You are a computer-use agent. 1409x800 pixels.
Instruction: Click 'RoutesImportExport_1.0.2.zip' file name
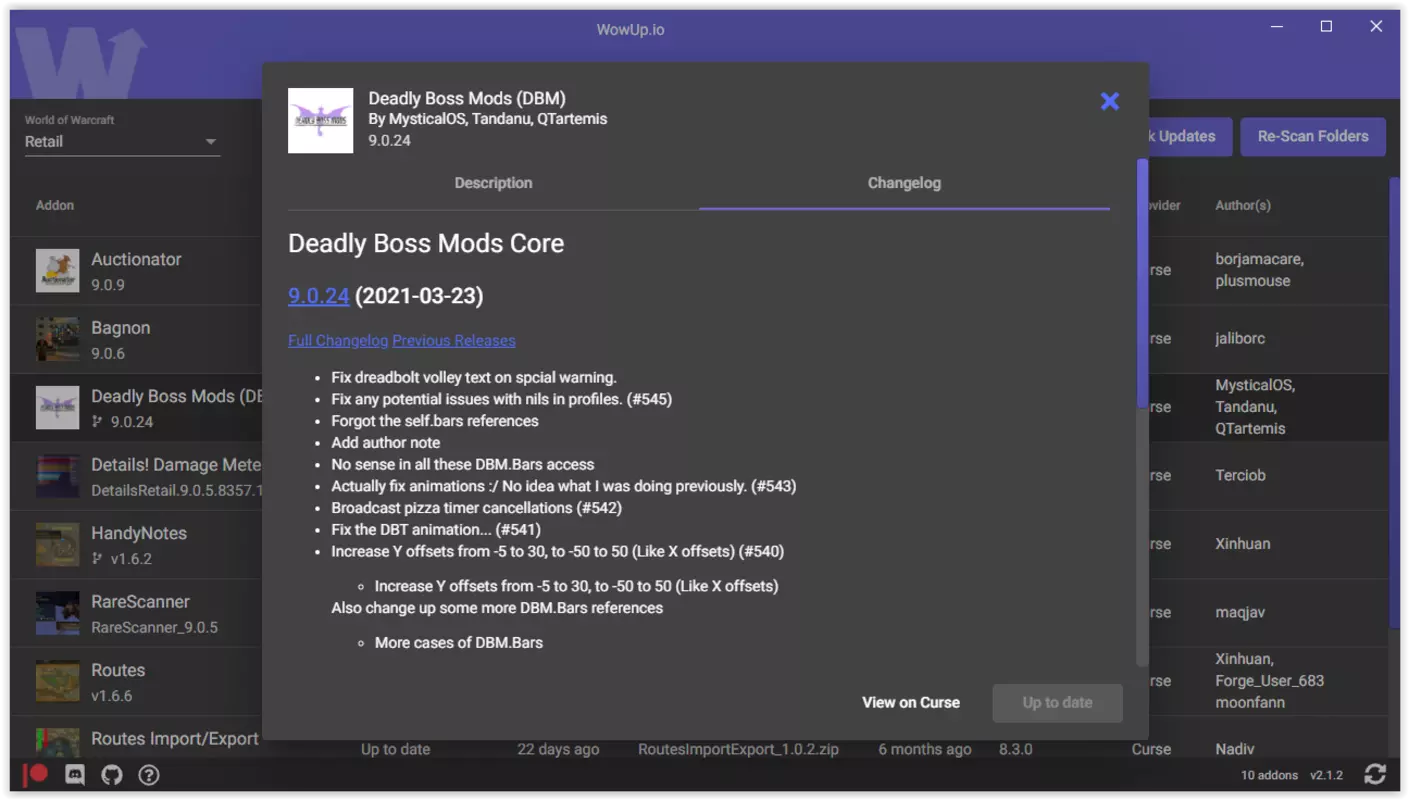[x=738, y=749]
